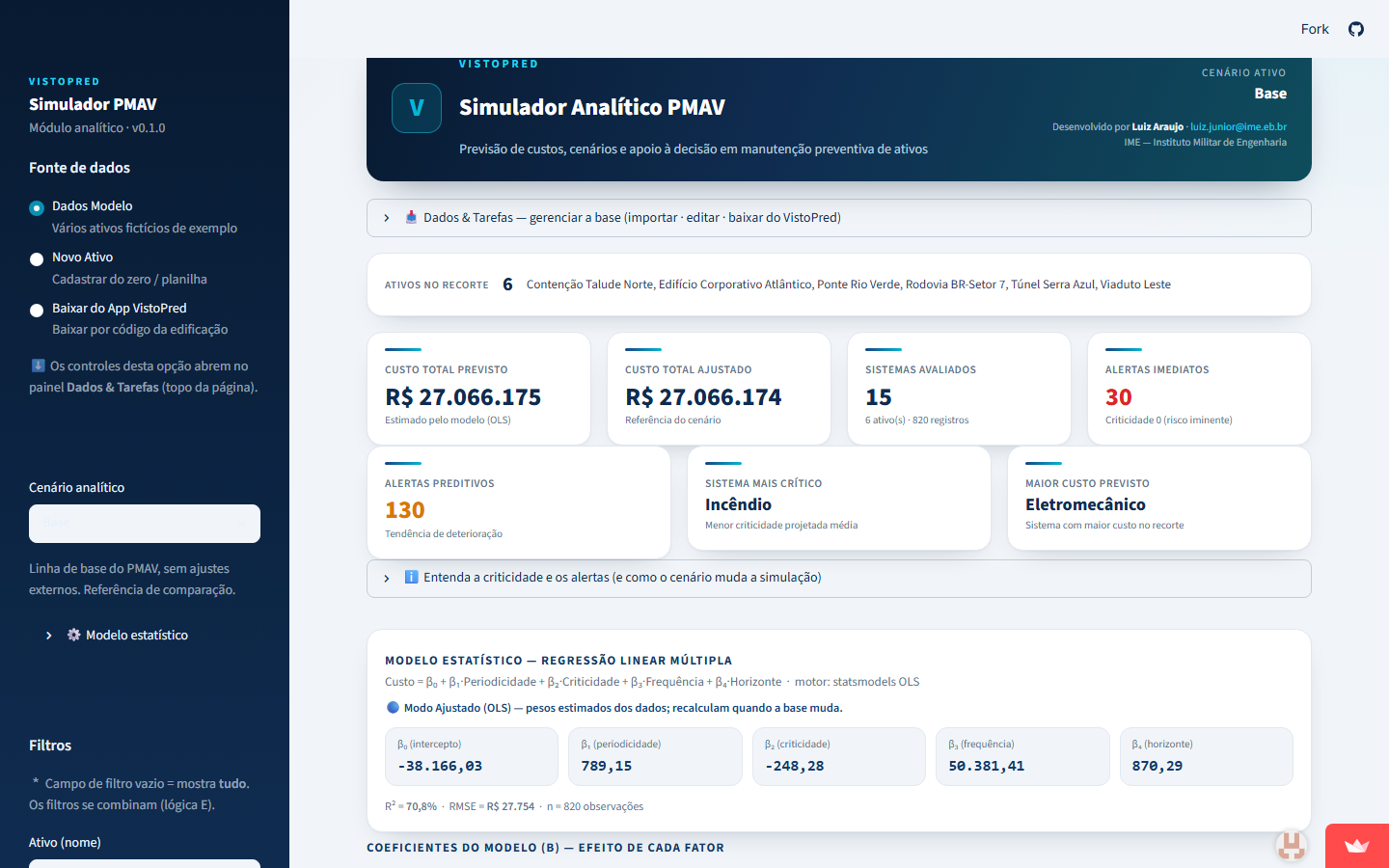The image size is (1389, 868).
Task: Click the Modelo estatístico gear icon
Action: point(73,635)
